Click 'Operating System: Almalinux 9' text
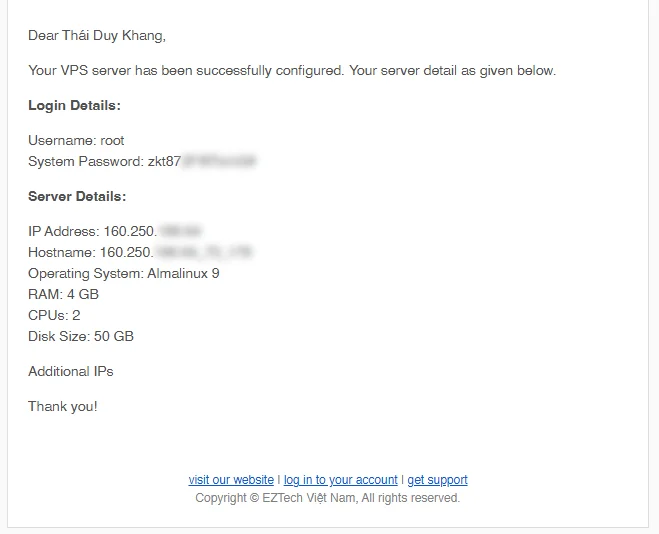This screenshot has height=534, width=659. point(124,274)
